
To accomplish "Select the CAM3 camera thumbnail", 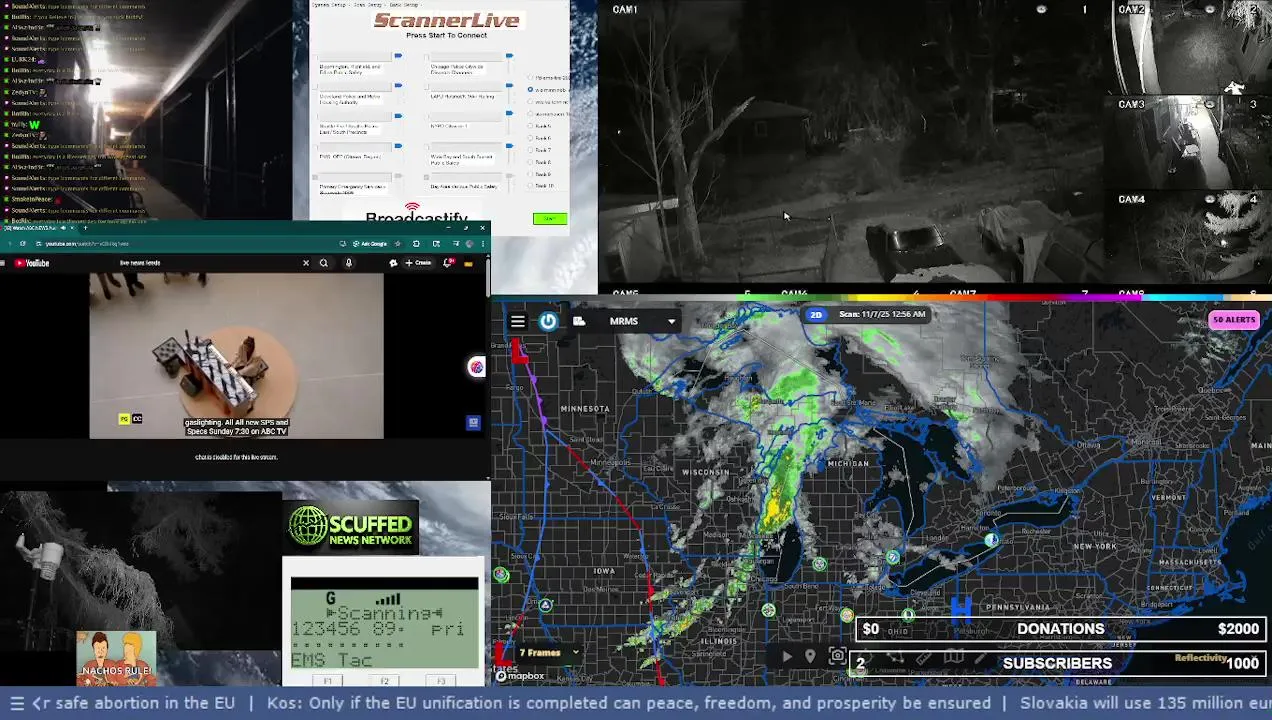I will [1190, 142].
